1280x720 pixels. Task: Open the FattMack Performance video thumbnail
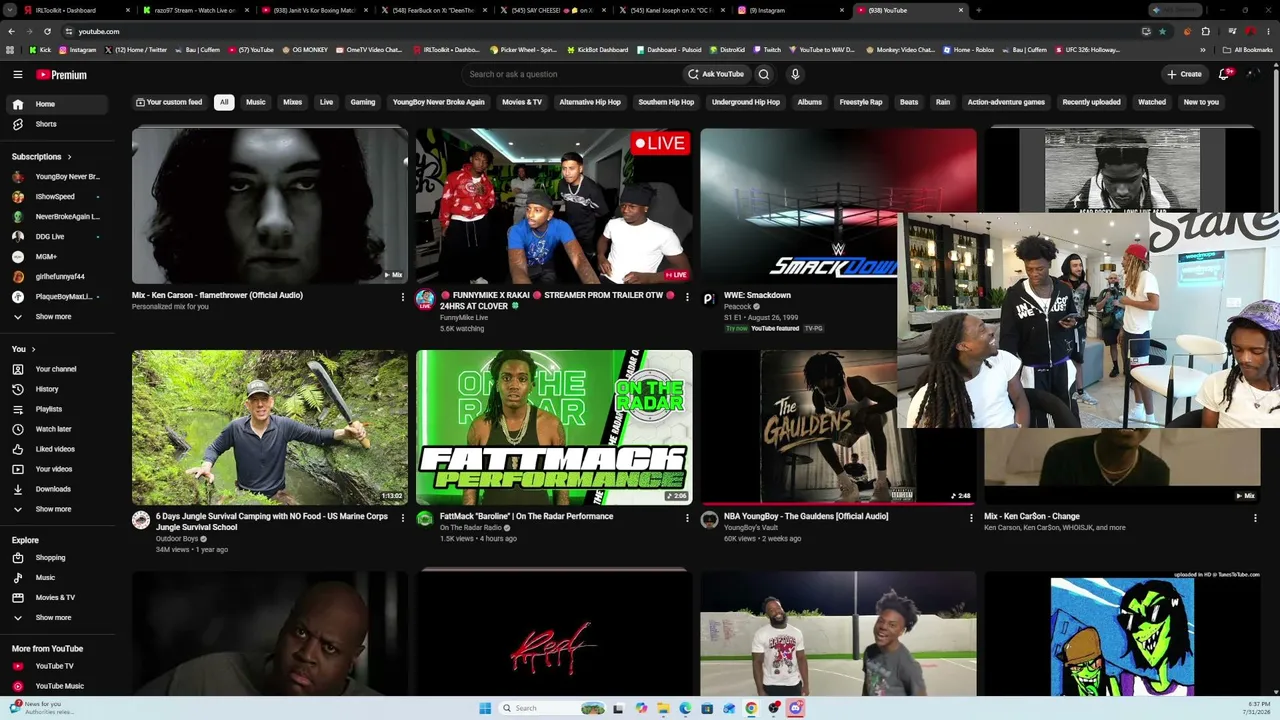(x=554, y=427)
